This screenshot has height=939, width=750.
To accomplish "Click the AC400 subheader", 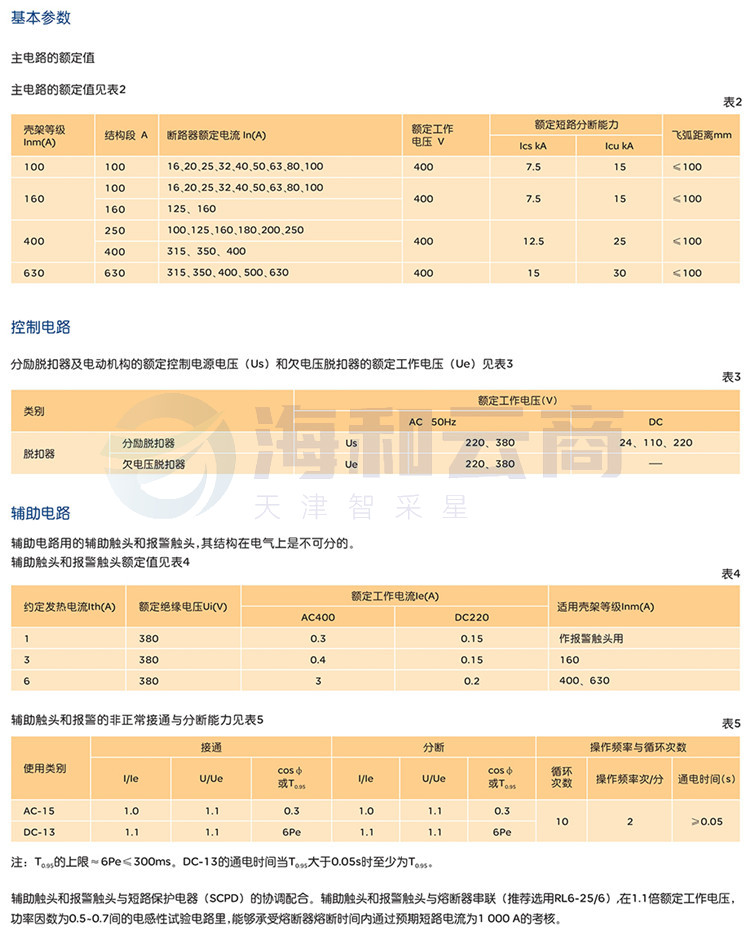I will point(317,617).
